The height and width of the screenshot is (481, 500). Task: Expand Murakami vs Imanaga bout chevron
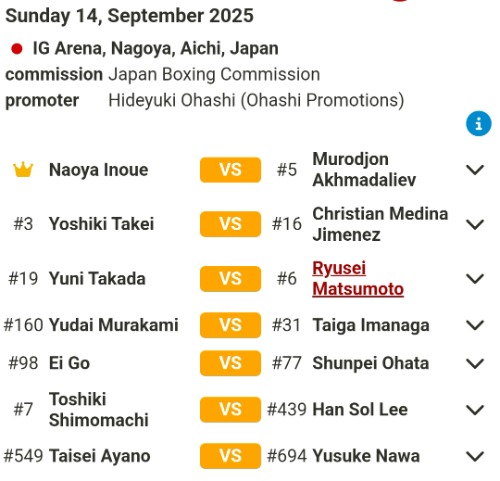(475, 325)
